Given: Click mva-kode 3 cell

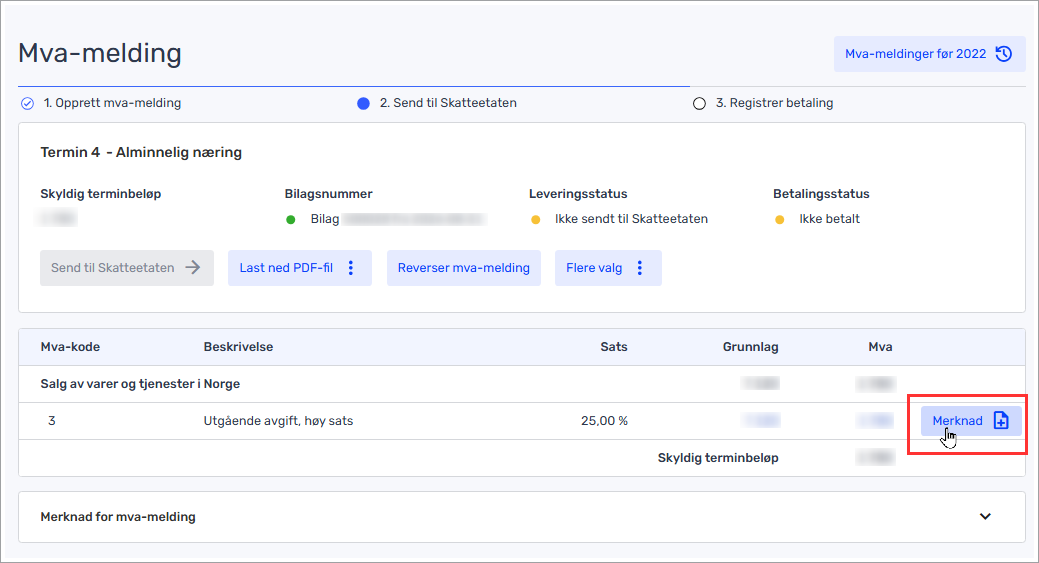Looking at the screenshot, I should point(52,421).
